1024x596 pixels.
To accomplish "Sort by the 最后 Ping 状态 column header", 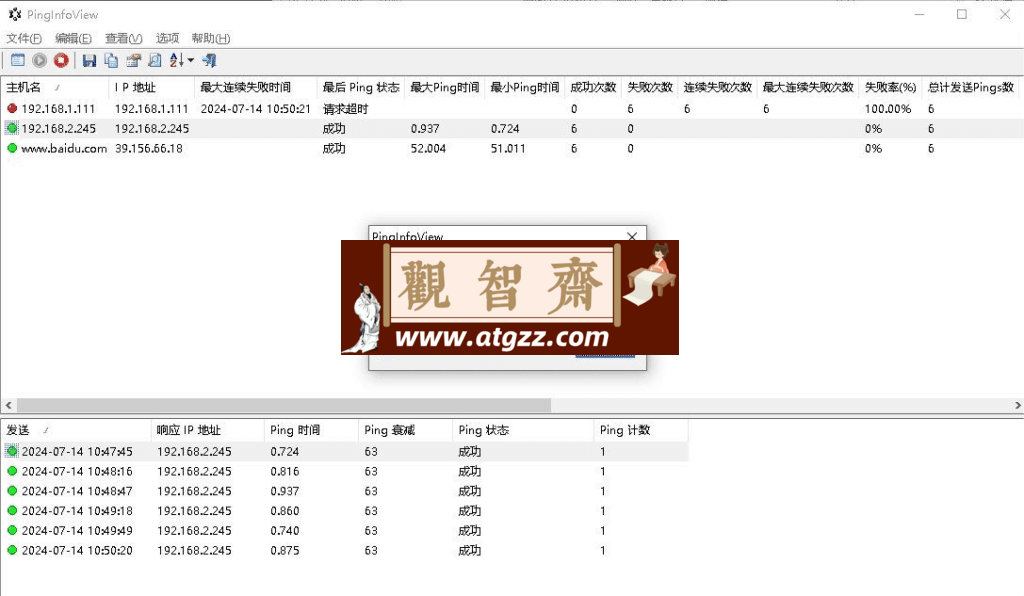I will (x=360, y=87).
